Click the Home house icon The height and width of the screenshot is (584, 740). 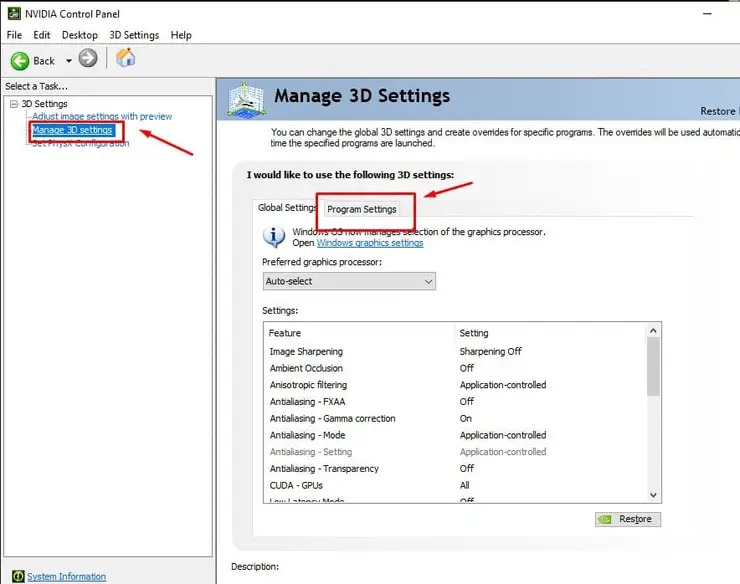click(x=126, y=58)
